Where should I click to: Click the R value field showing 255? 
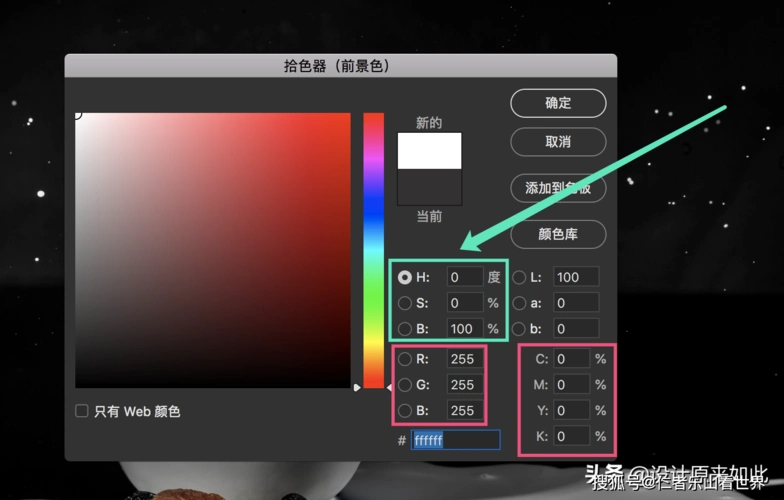(465, 359)
